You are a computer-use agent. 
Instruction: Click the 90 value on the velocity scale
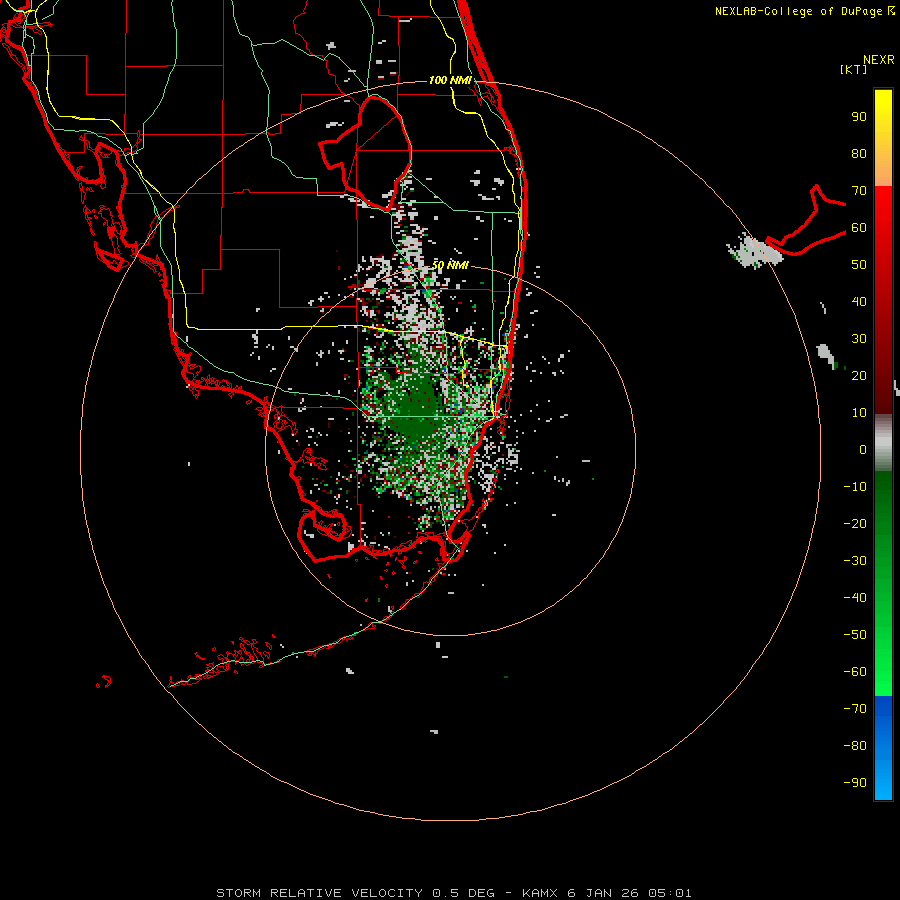point(859,117)
